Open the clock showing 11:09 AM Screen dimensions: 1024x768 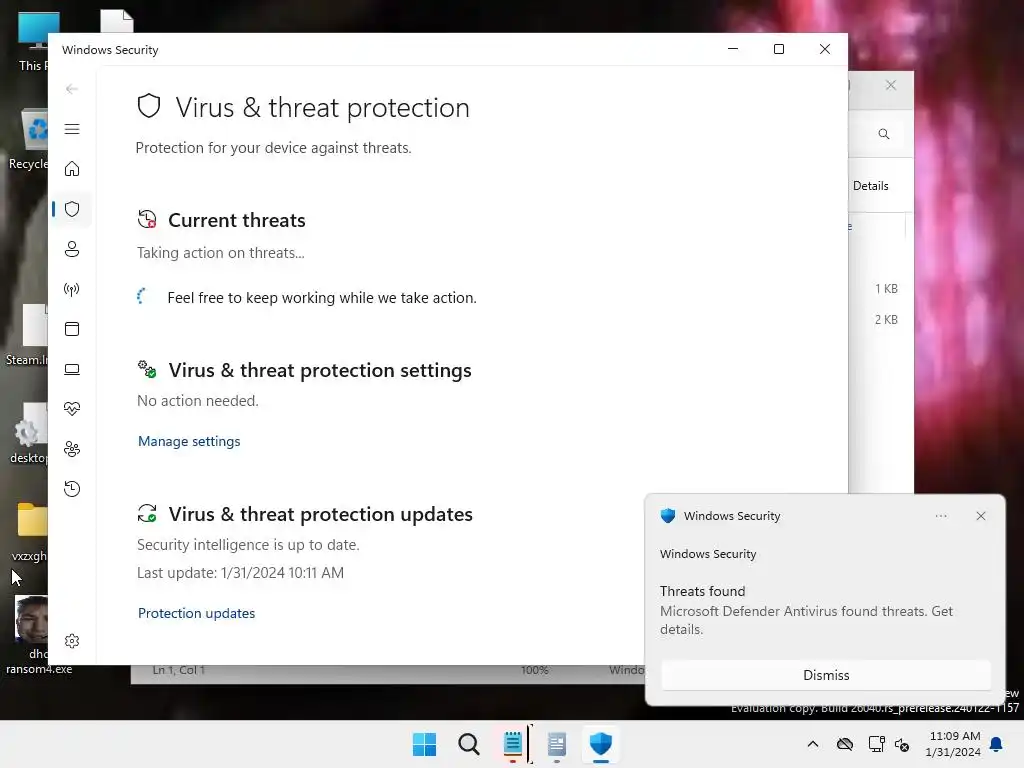(953, 744)
